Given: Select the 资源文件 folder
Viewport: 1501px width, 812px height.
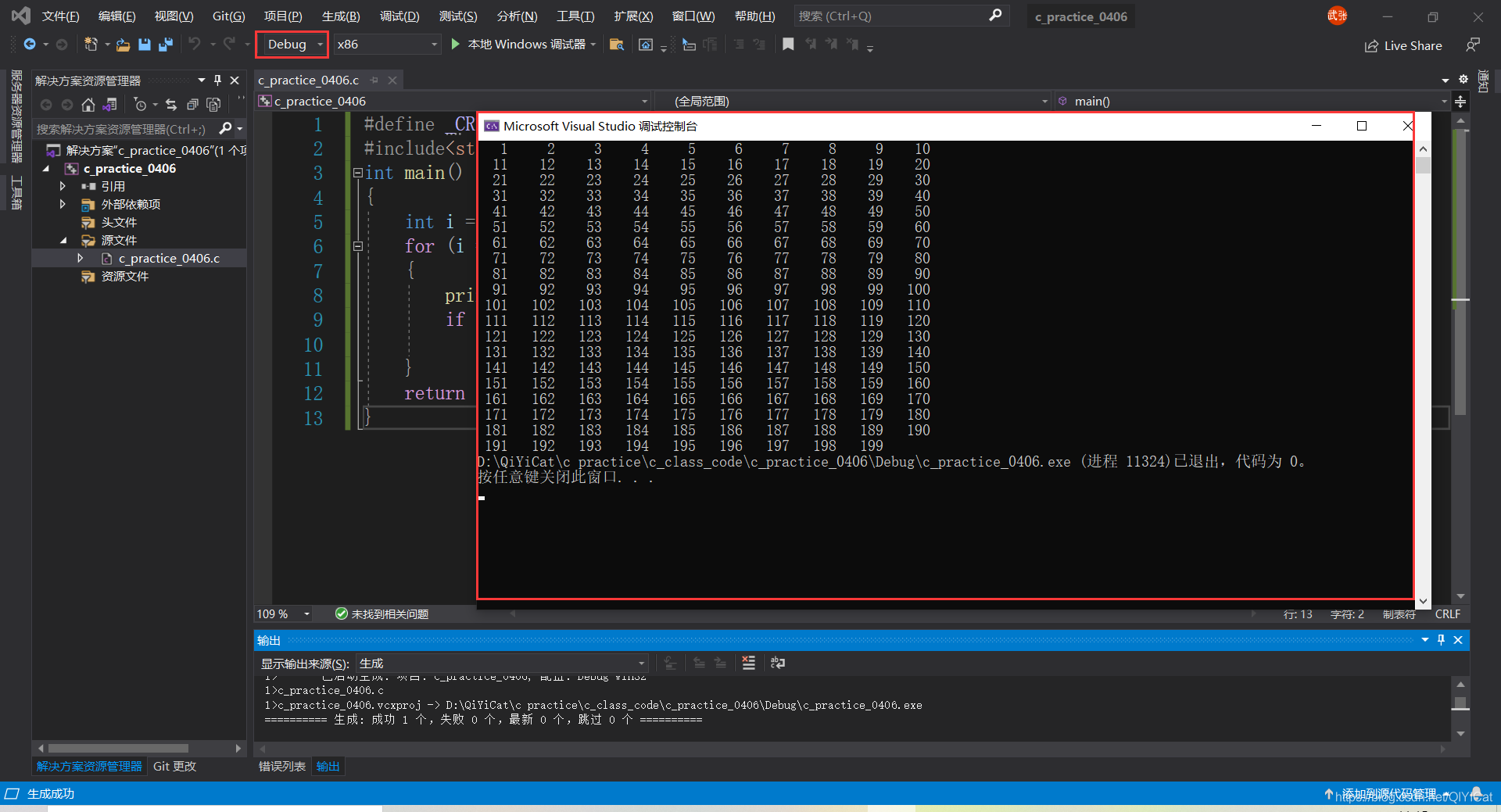Looking at the screenshot, I should [124, 277].
